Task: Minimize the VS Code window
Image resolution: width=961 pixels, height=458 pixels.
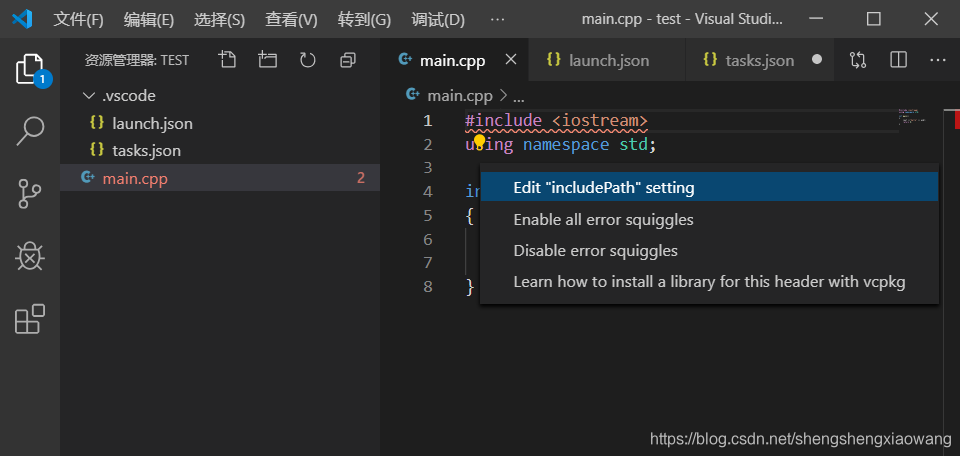Action: point(815,20)
